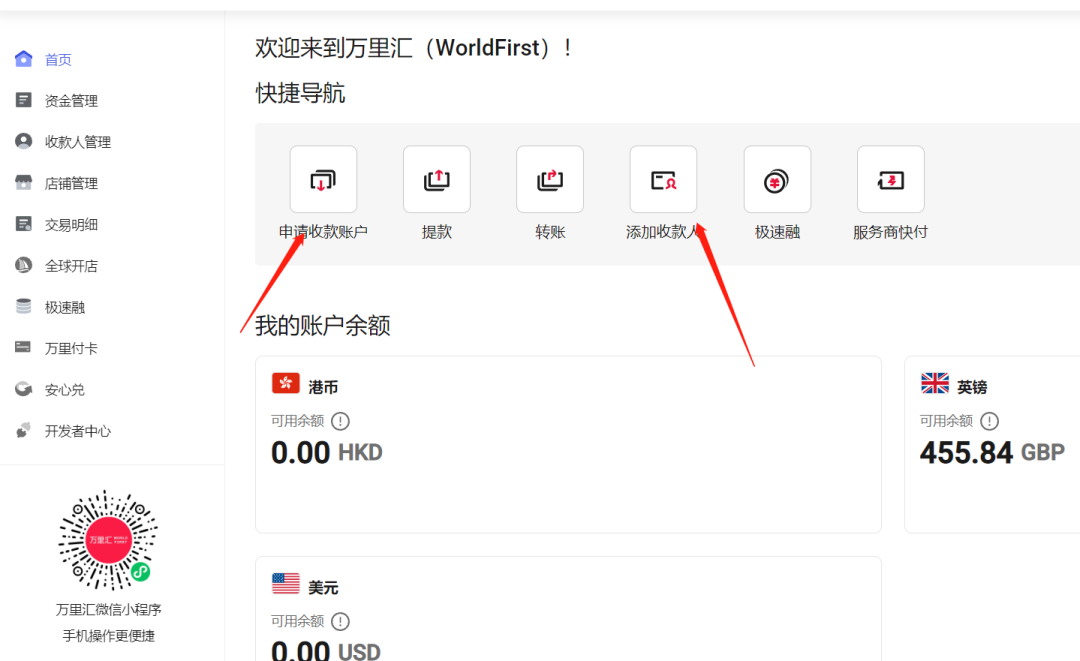Click the 万里汇 WeChat mini-program QR code
The image size is (1080, 661).
click(108, 541)
